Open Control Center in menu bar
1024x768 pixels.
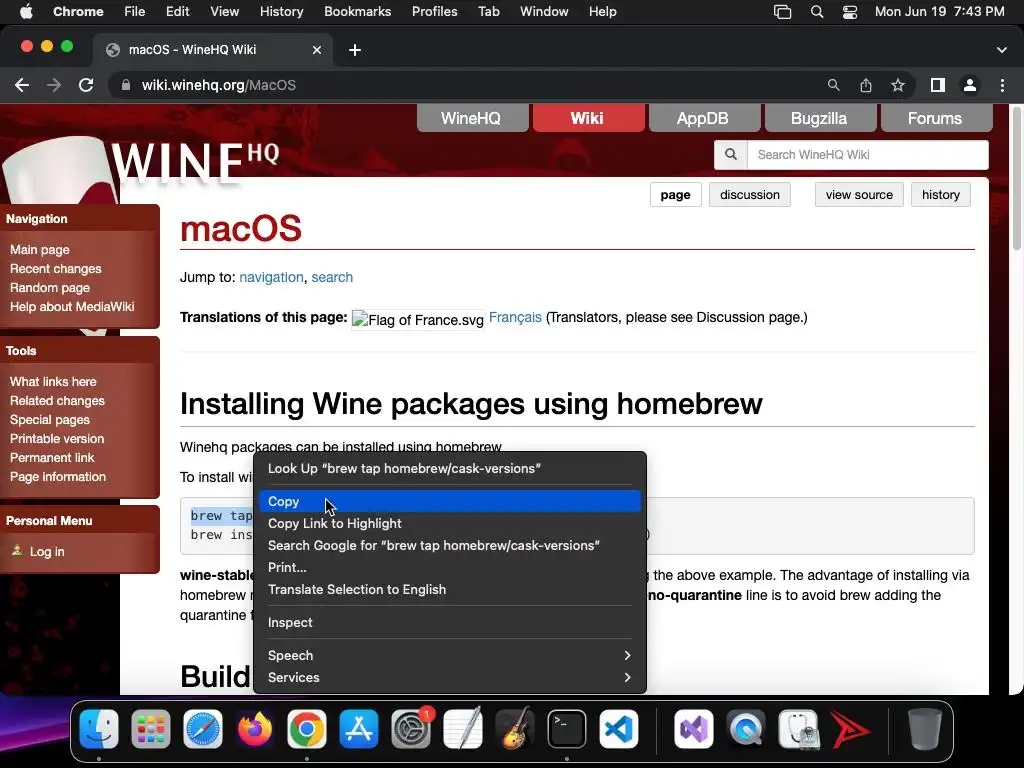(850, 12)
